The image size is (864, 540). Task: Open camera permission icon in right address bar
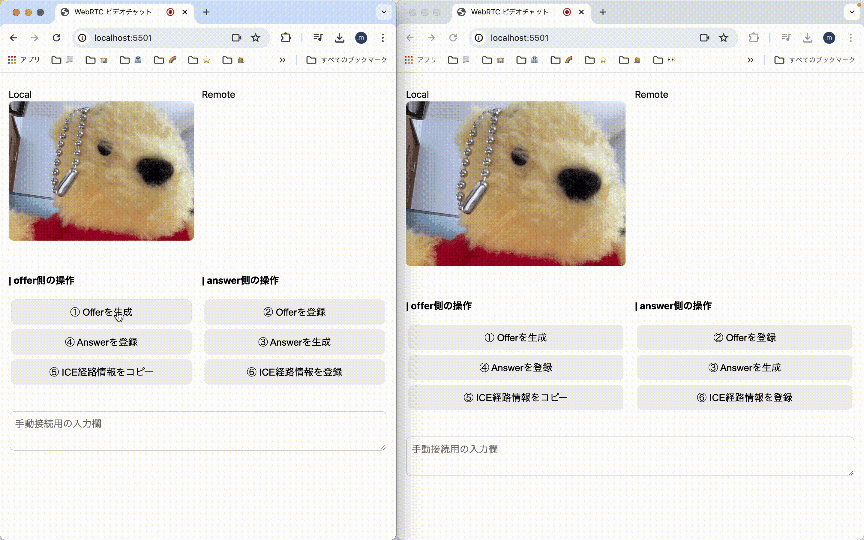point(704,38)
